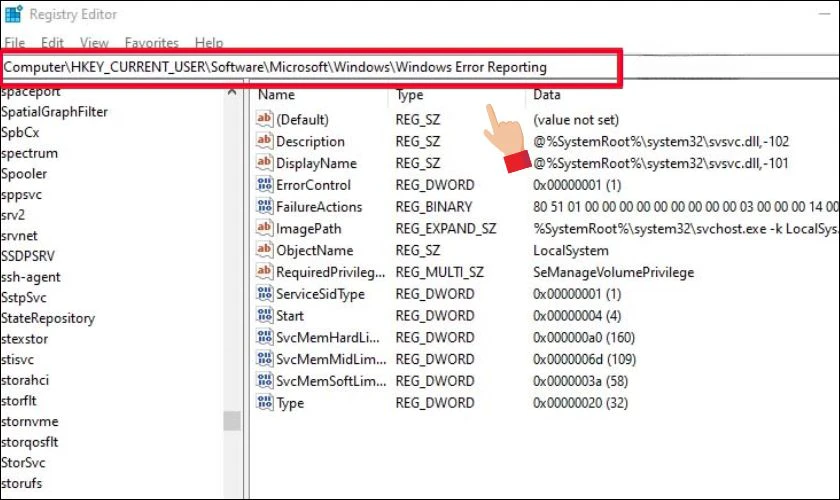Open the File menu

pos(14,42)
